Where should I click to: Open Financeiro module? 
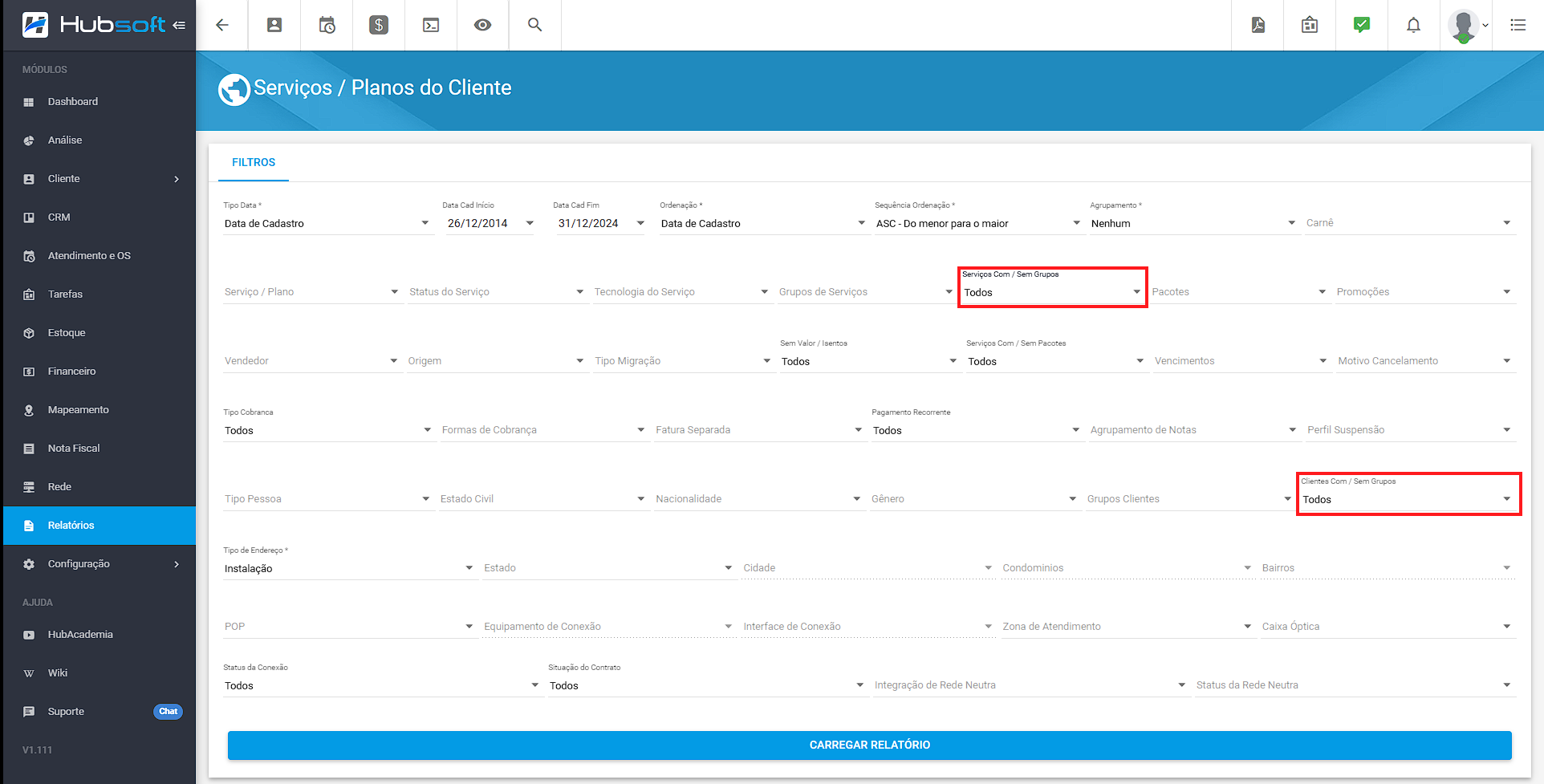coord(100,372)
